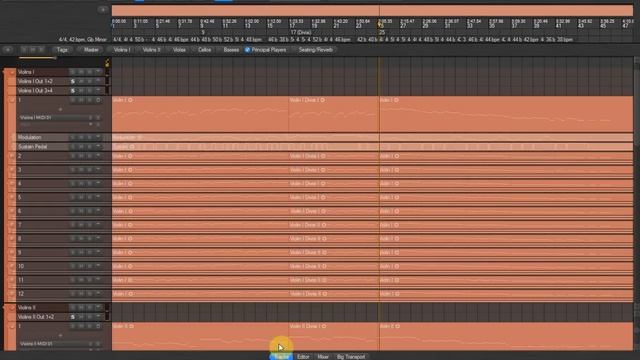
Task: Mute Violins I player track 6
Action: pyautogui.click(x=81, y=211)
